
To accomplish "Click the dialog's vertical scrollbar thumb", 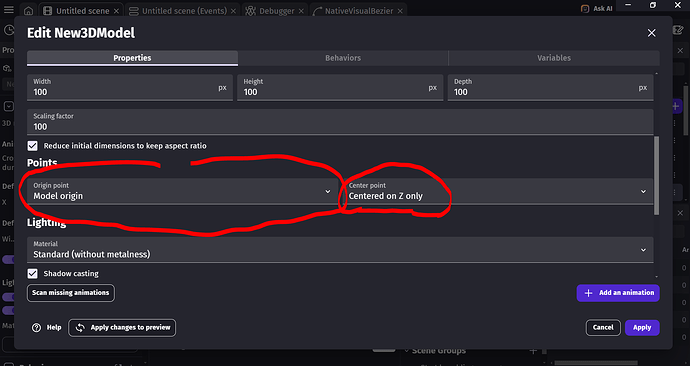I will tap(657, 175).
